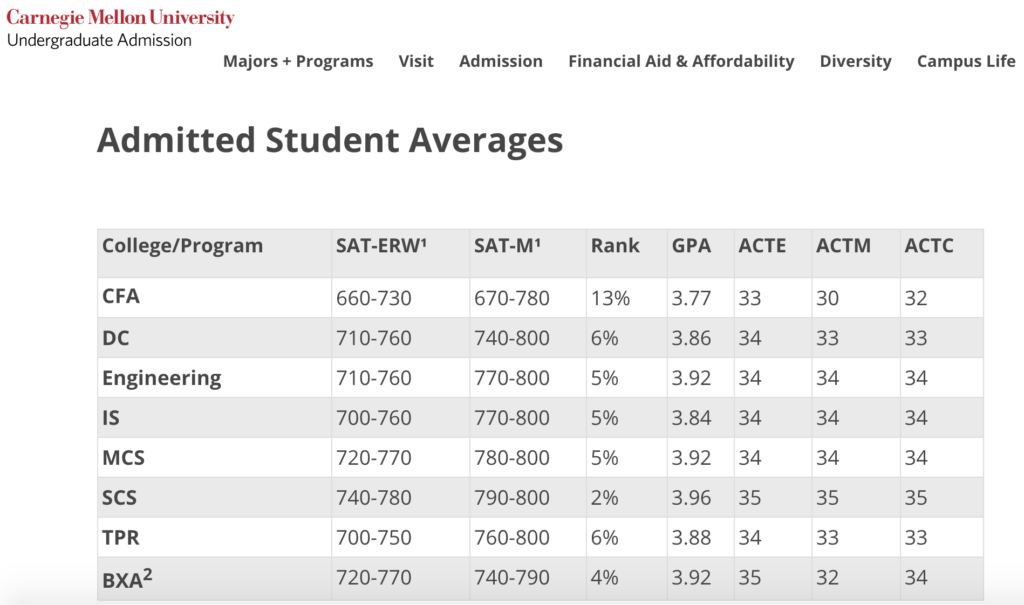
Task: Open the Admission menu item
Action: (x=501, y=61)
